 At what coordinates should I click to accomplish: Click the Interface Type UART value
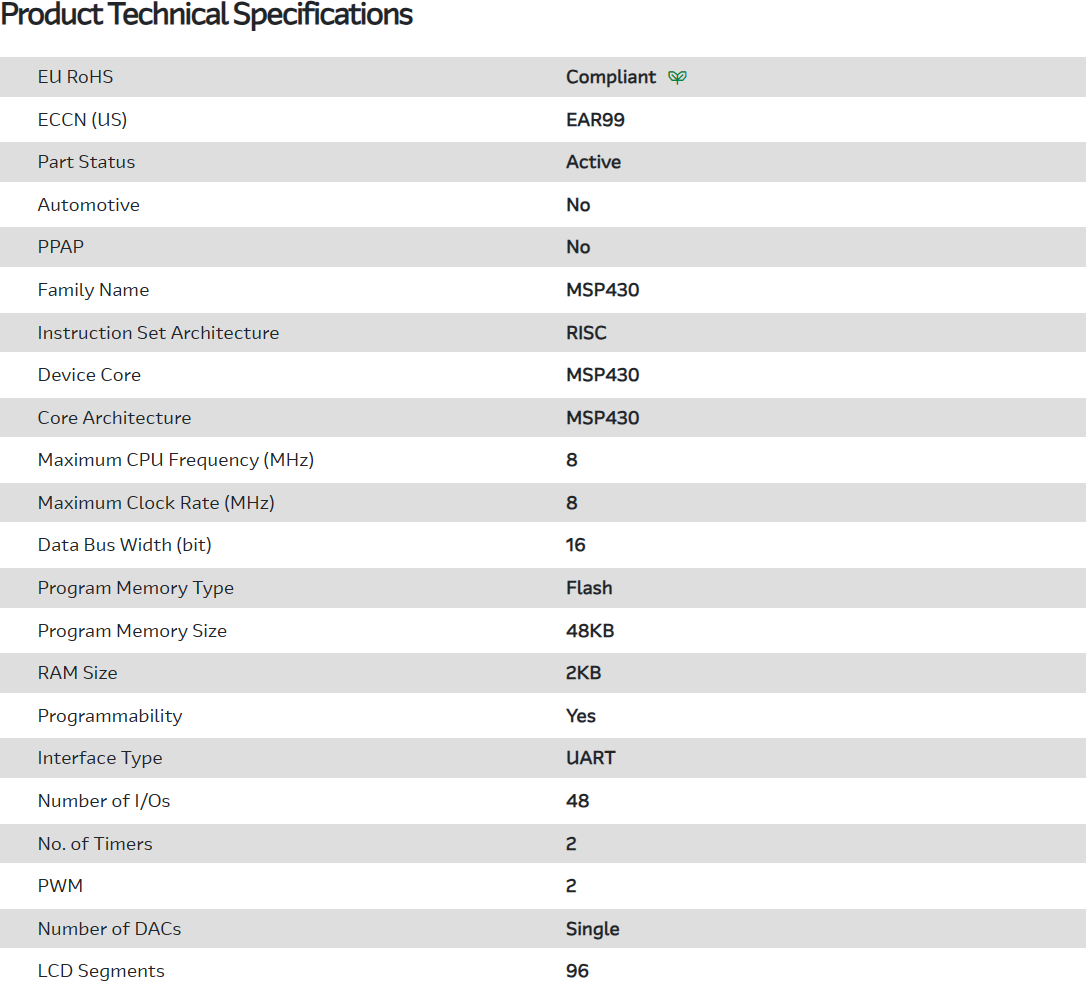[590, 758]
